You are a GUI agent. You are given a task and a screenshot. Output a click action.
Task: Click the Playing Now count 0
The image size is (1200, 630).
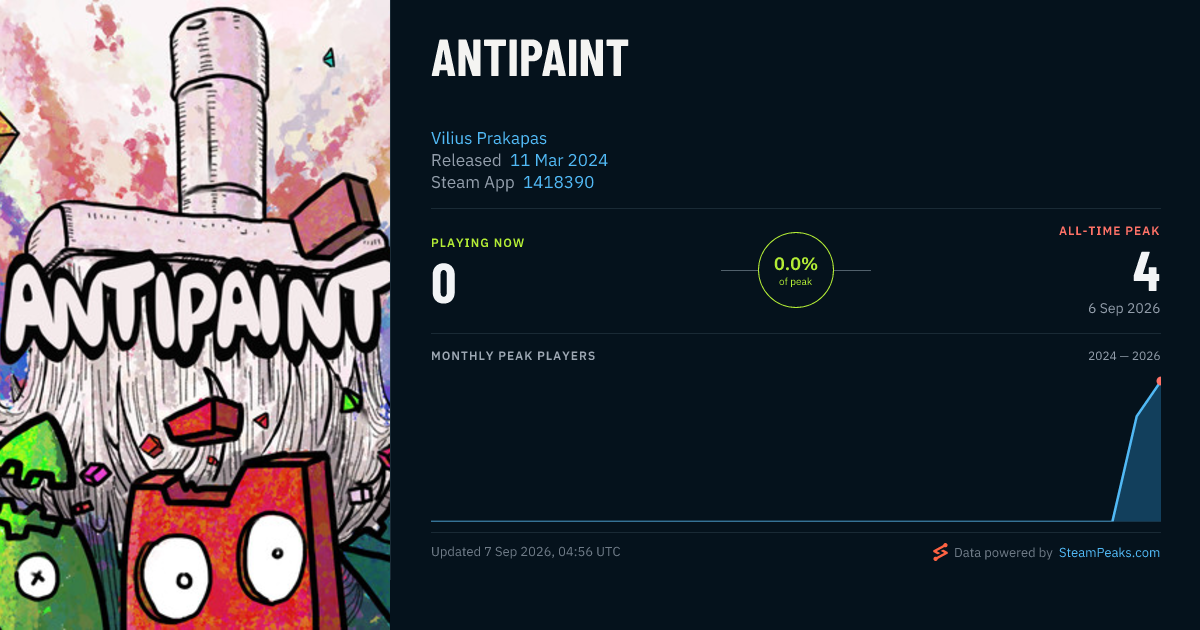tap(443, 283)
